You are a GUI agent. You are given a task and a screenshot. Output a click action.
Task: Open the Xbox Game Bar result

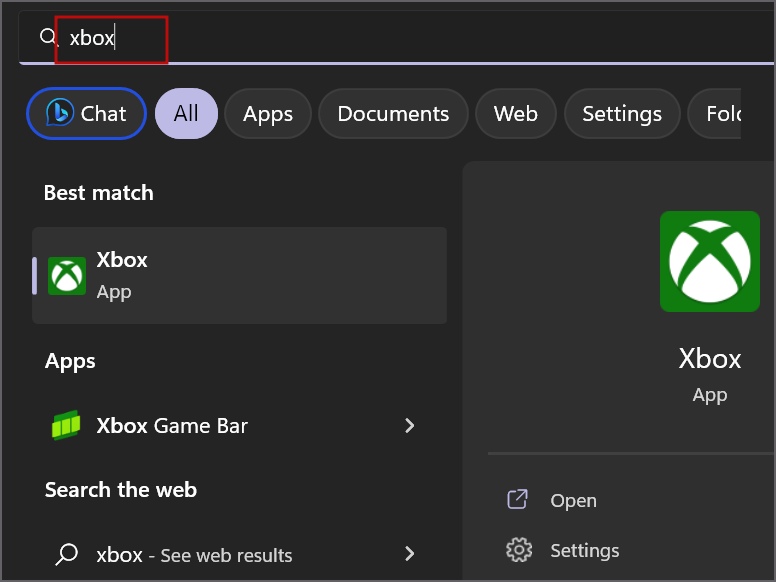coord(240,426)
